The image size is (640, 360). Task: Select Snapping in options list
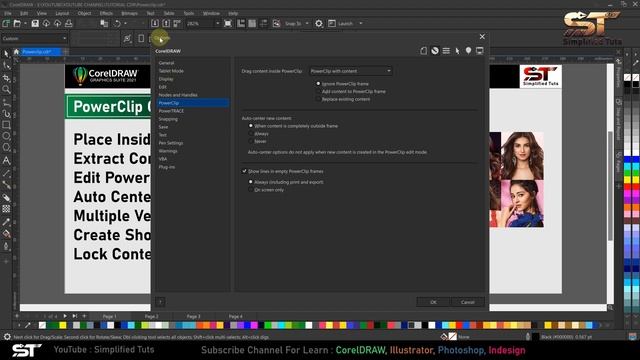168,119
